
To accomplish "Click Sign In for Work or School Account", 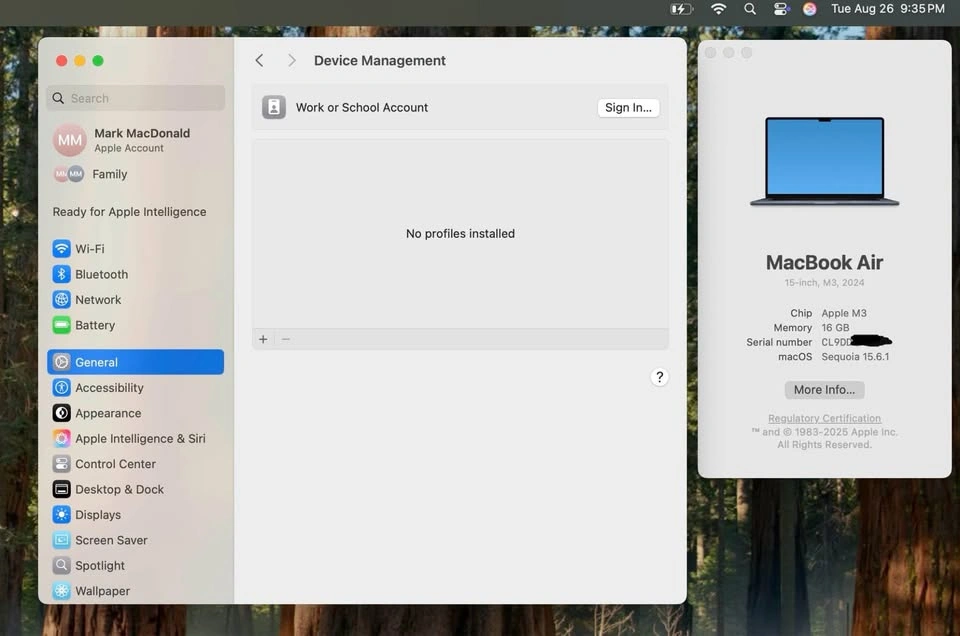I will point(628,108).
